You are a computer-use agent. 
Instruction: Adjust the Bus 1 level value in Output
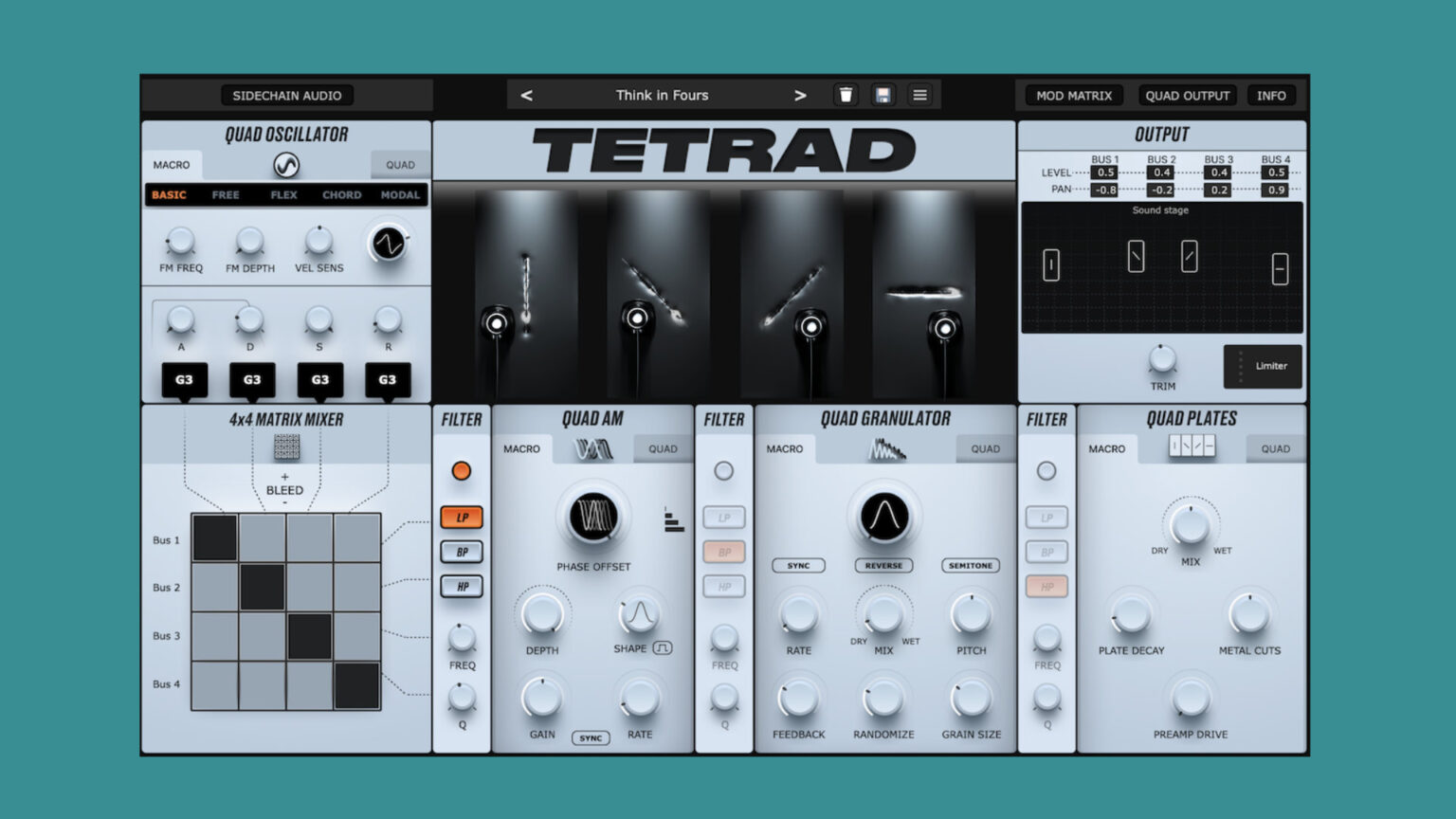1104,173
